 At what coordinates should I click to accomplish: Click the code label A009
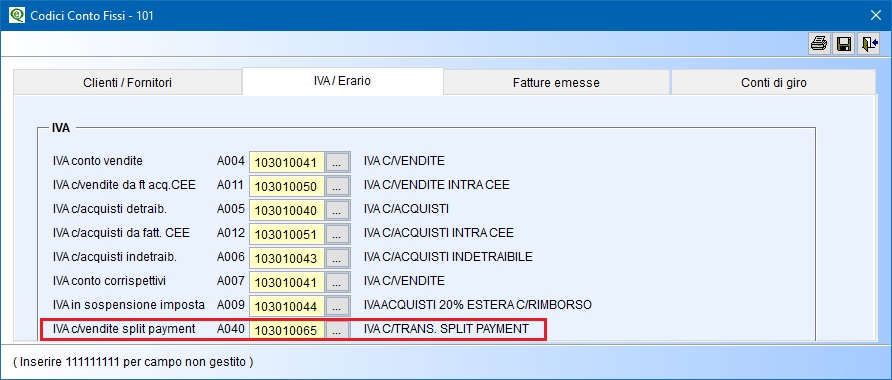pos(230,305)
